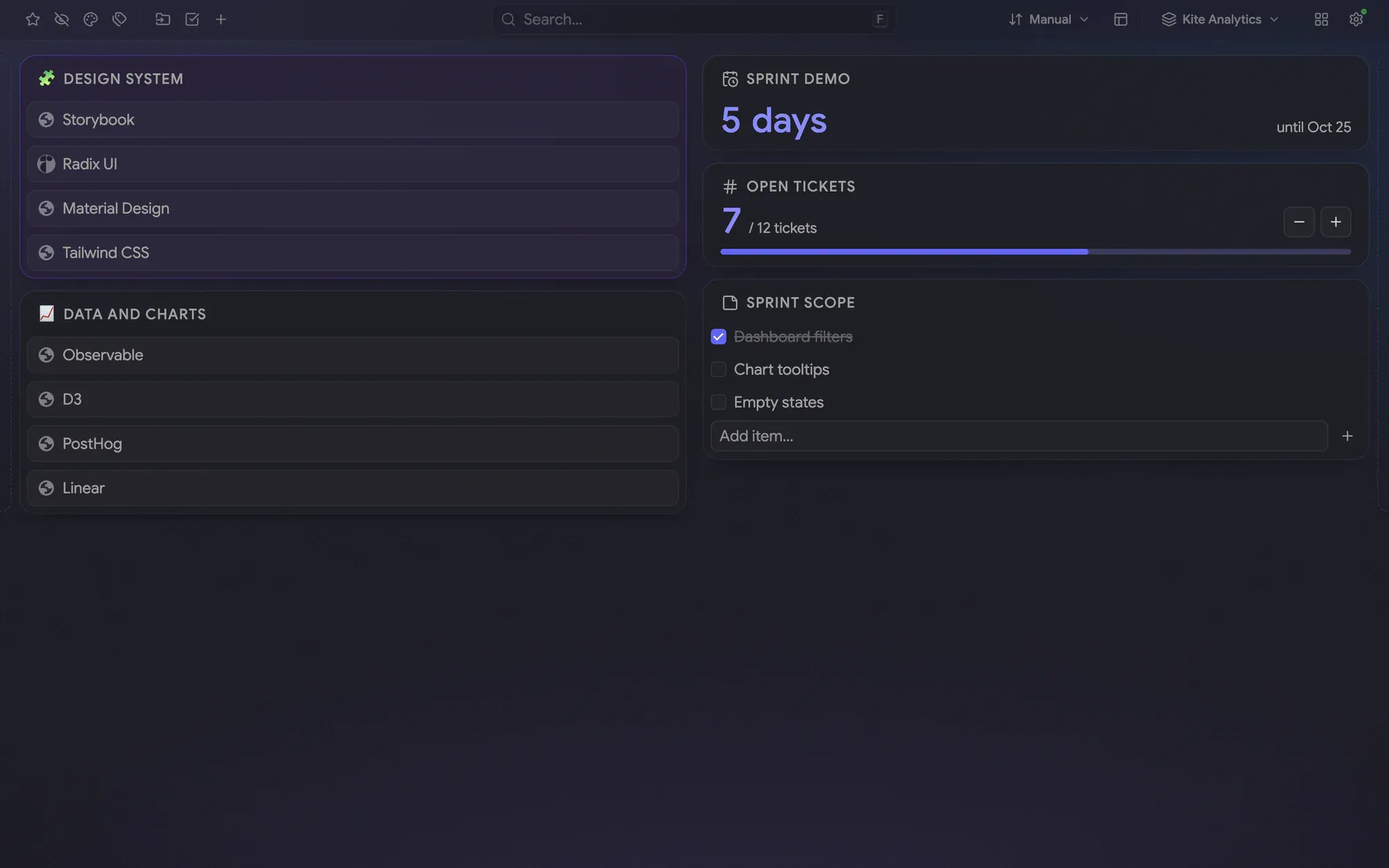This screenshot has height=868, width=1389.
Task: Open the theme palette icon
Action: [90, 19]
